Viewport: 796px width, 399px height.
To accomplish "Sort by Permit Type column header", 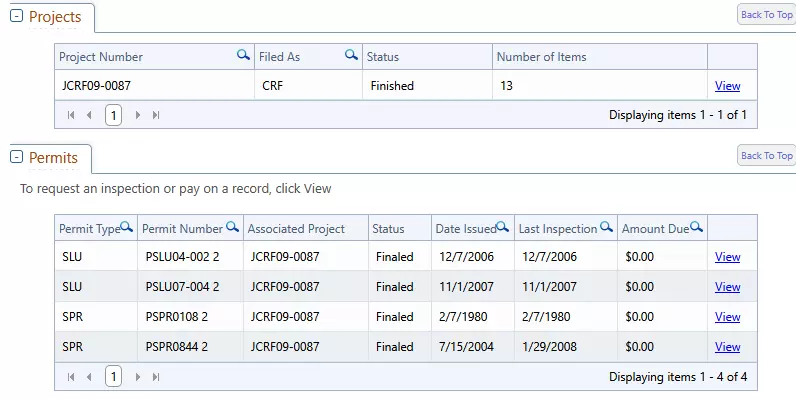I will (89, 229).
